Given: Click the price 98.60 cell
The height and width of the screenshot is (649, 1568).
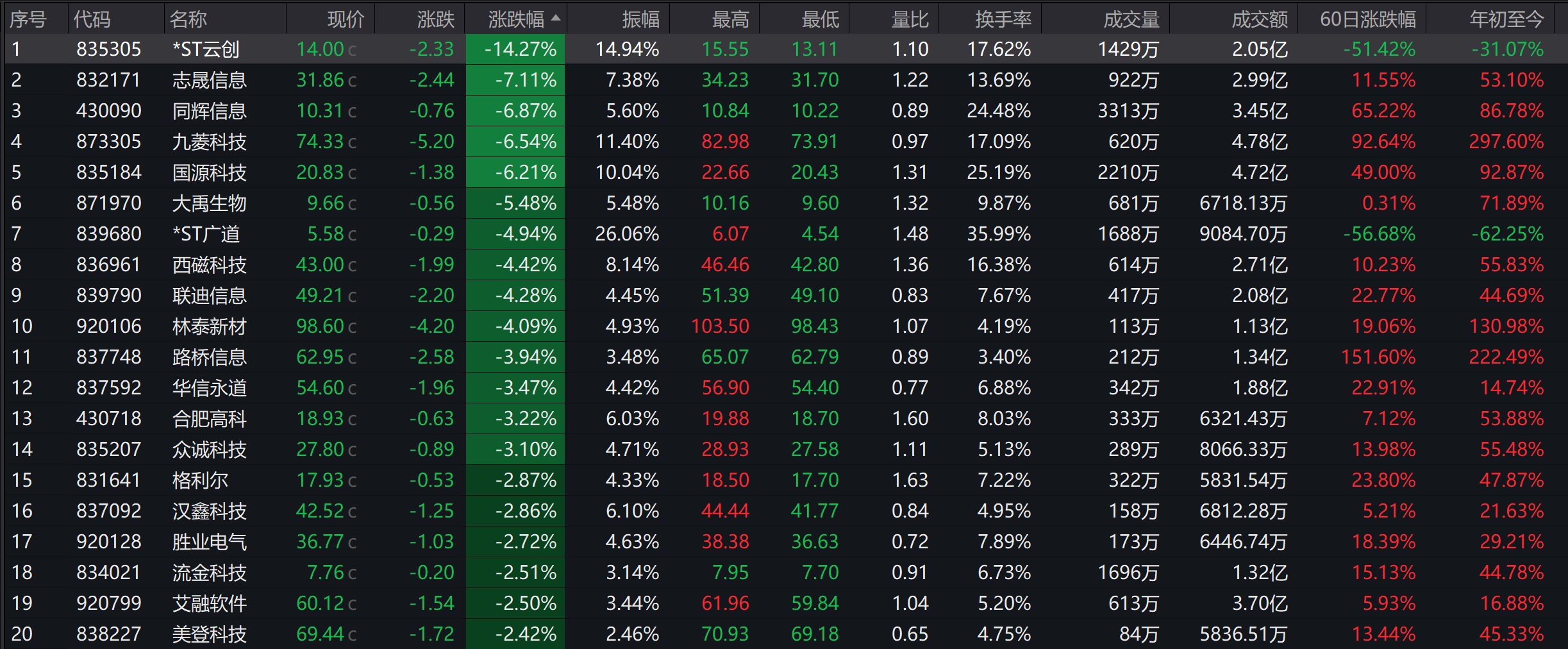Looking at the screenshot, I should click(320, 326).
